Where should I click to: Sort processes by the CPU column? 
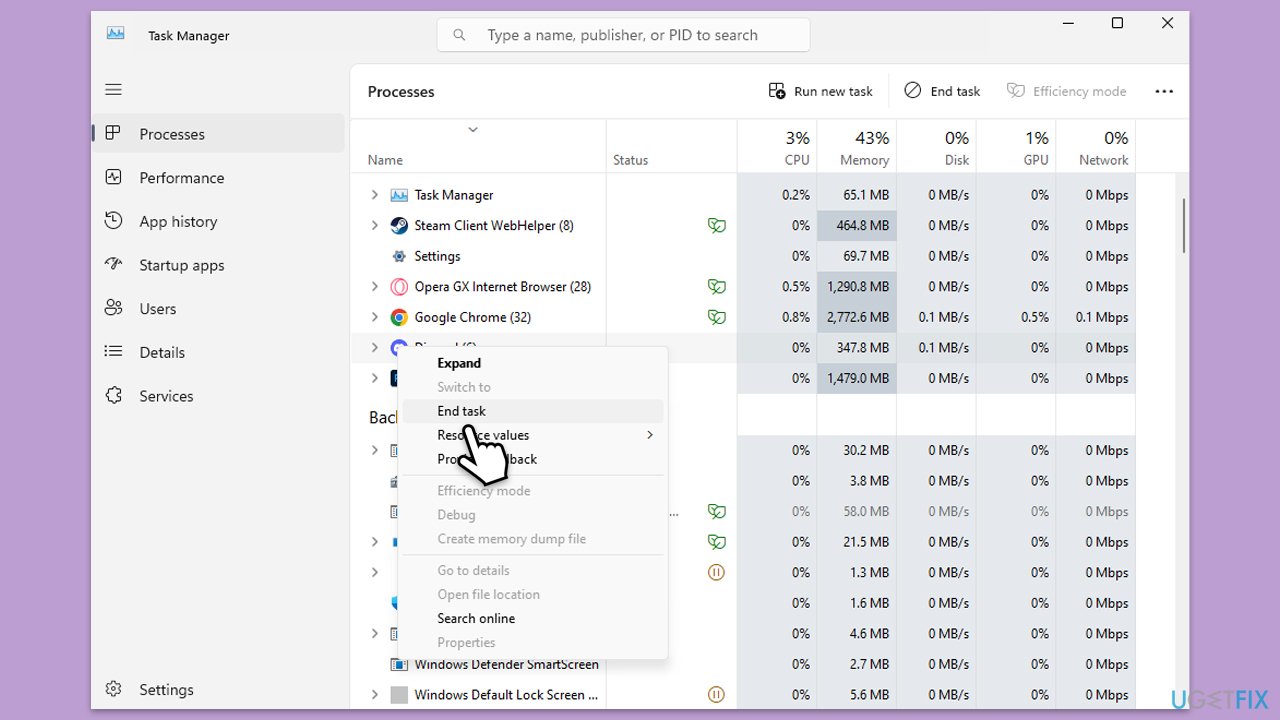[777, 147]
